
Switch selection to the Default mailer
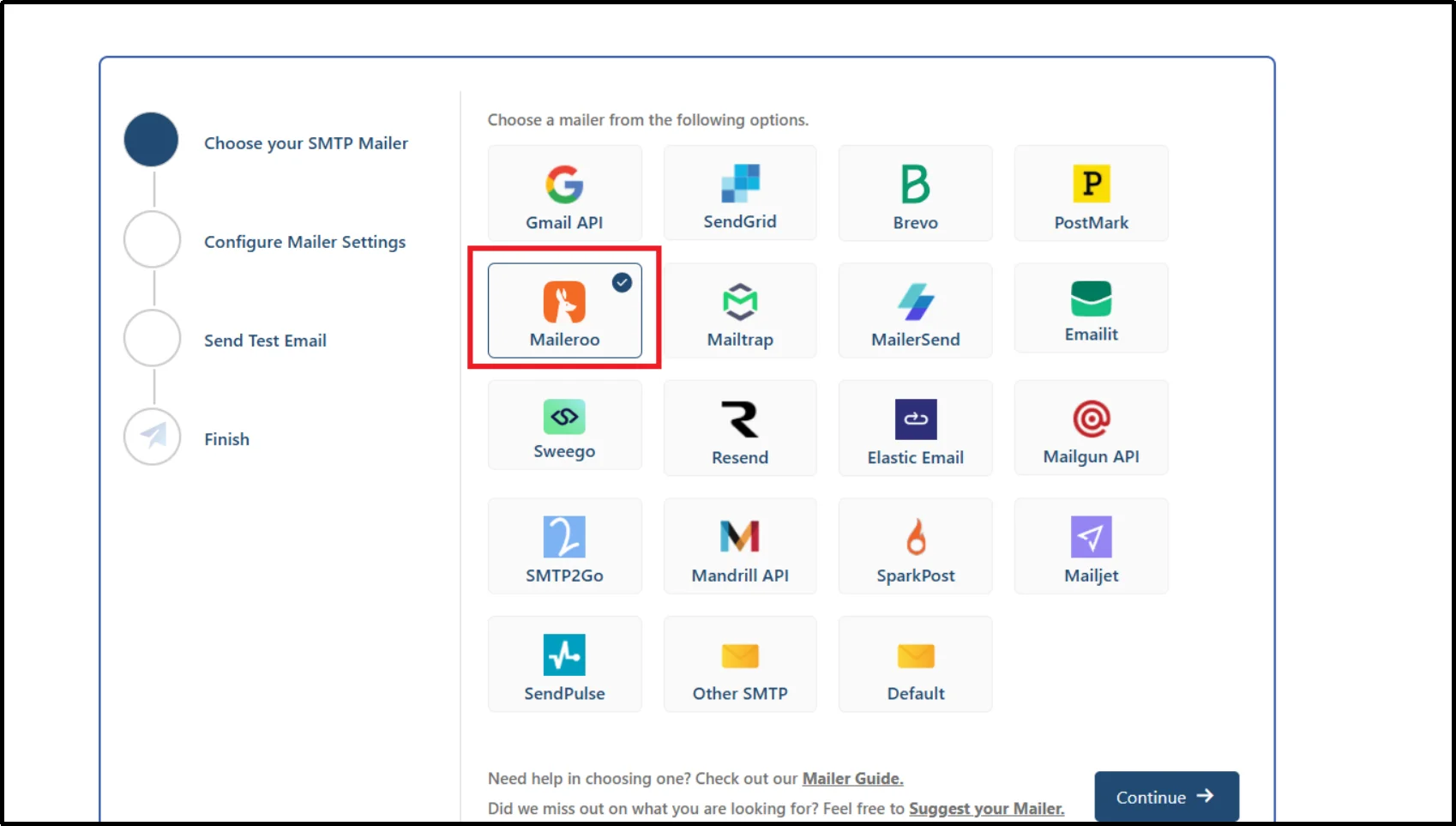pos(915,663)
